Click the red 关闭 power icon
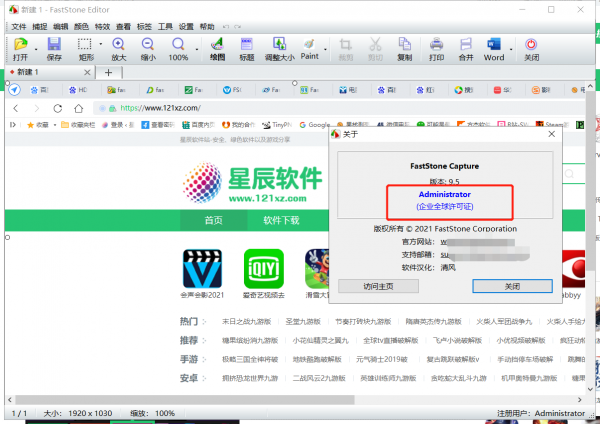This screenshot has width=600, height=424. (x=531, y=49)
